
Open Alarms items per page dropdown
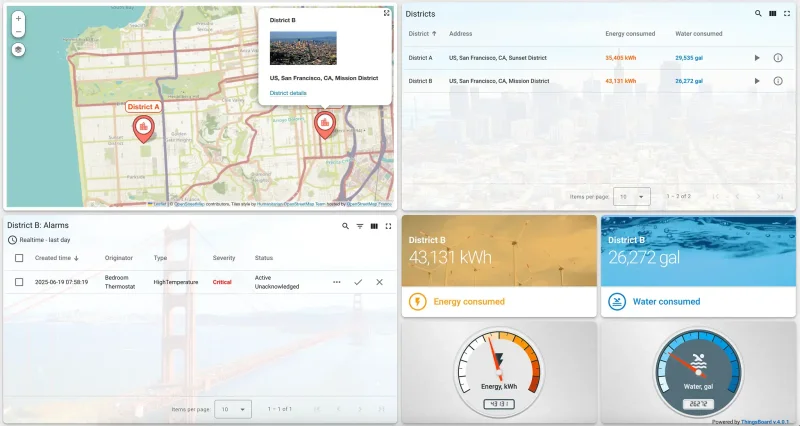pyautogui.click(x=233, y=409)
